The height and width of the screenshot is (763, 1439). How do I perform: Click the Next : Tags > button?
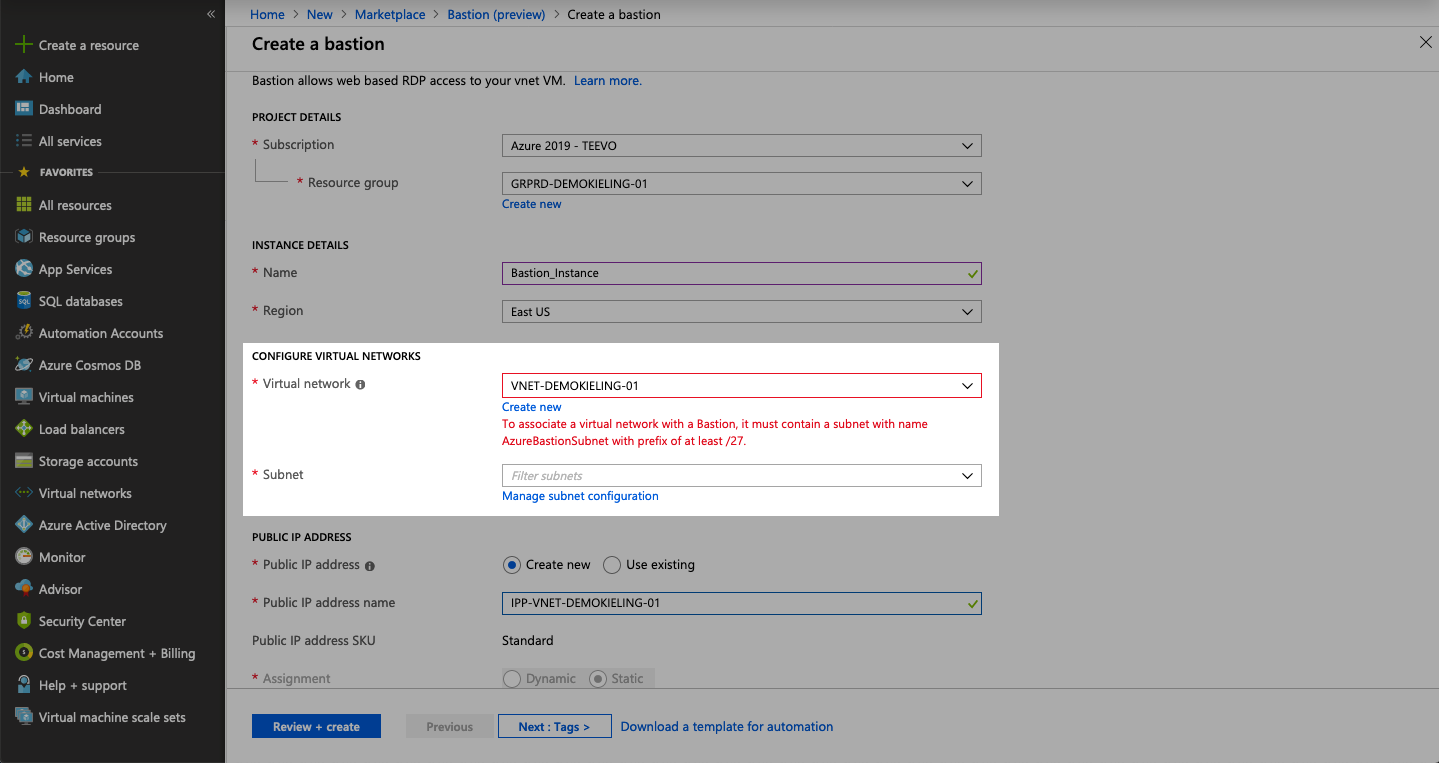coord(555,727)
